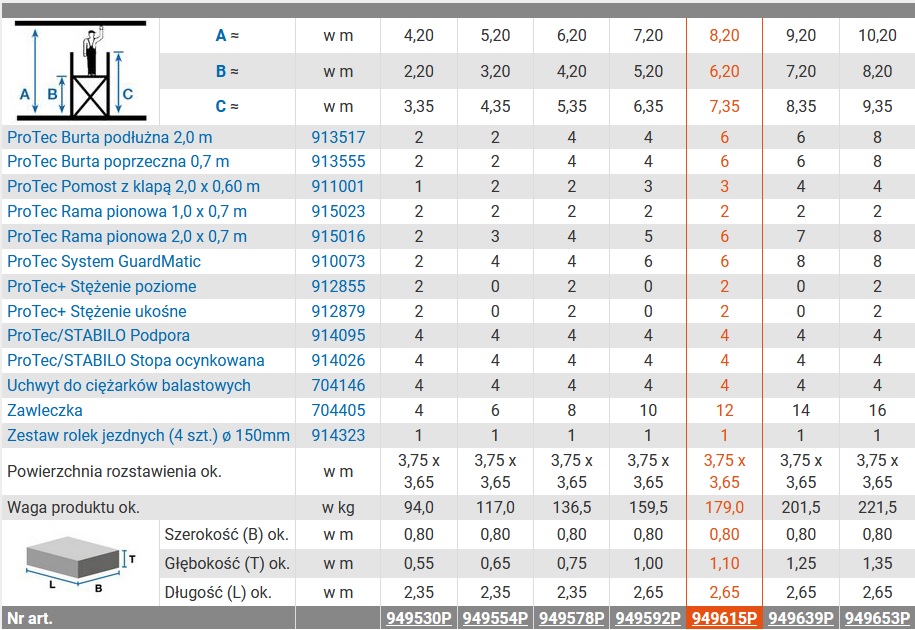Open set article 949639P
This screenshot has height=630, width=915.
[801, 618]
